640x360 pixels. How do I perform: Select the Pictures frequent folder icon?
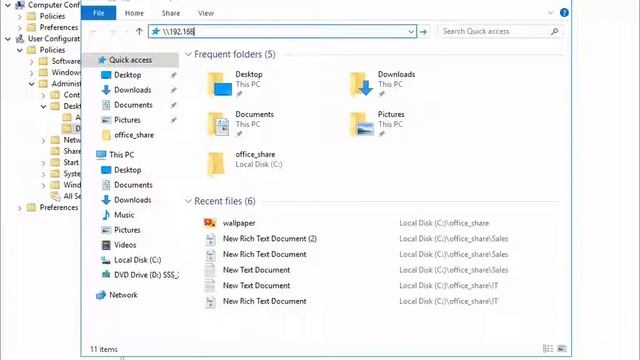click(362, 124)
